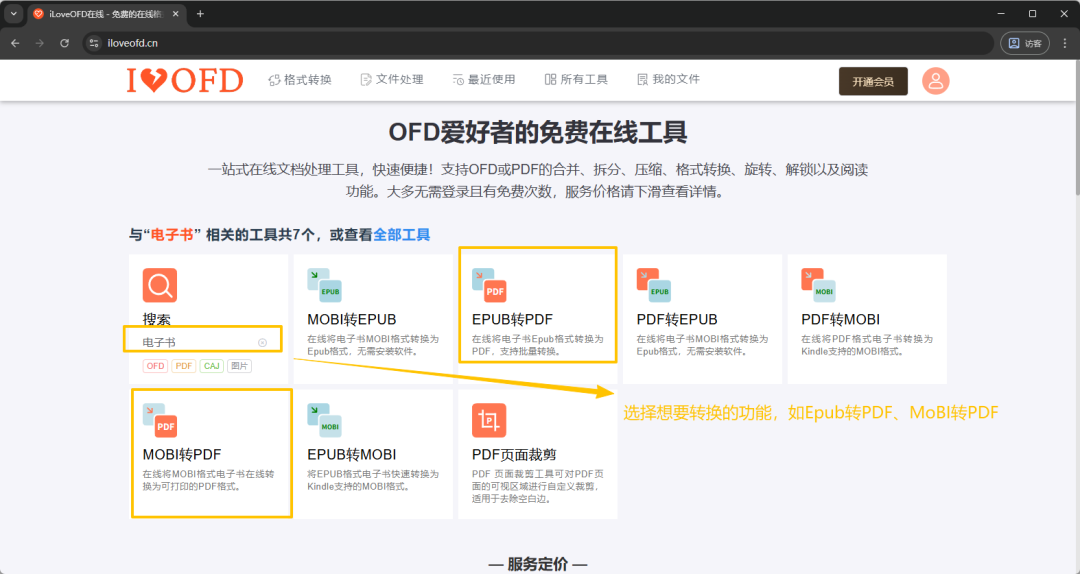
Task: Select the PDF filter tag
Action: pos(184,366)
